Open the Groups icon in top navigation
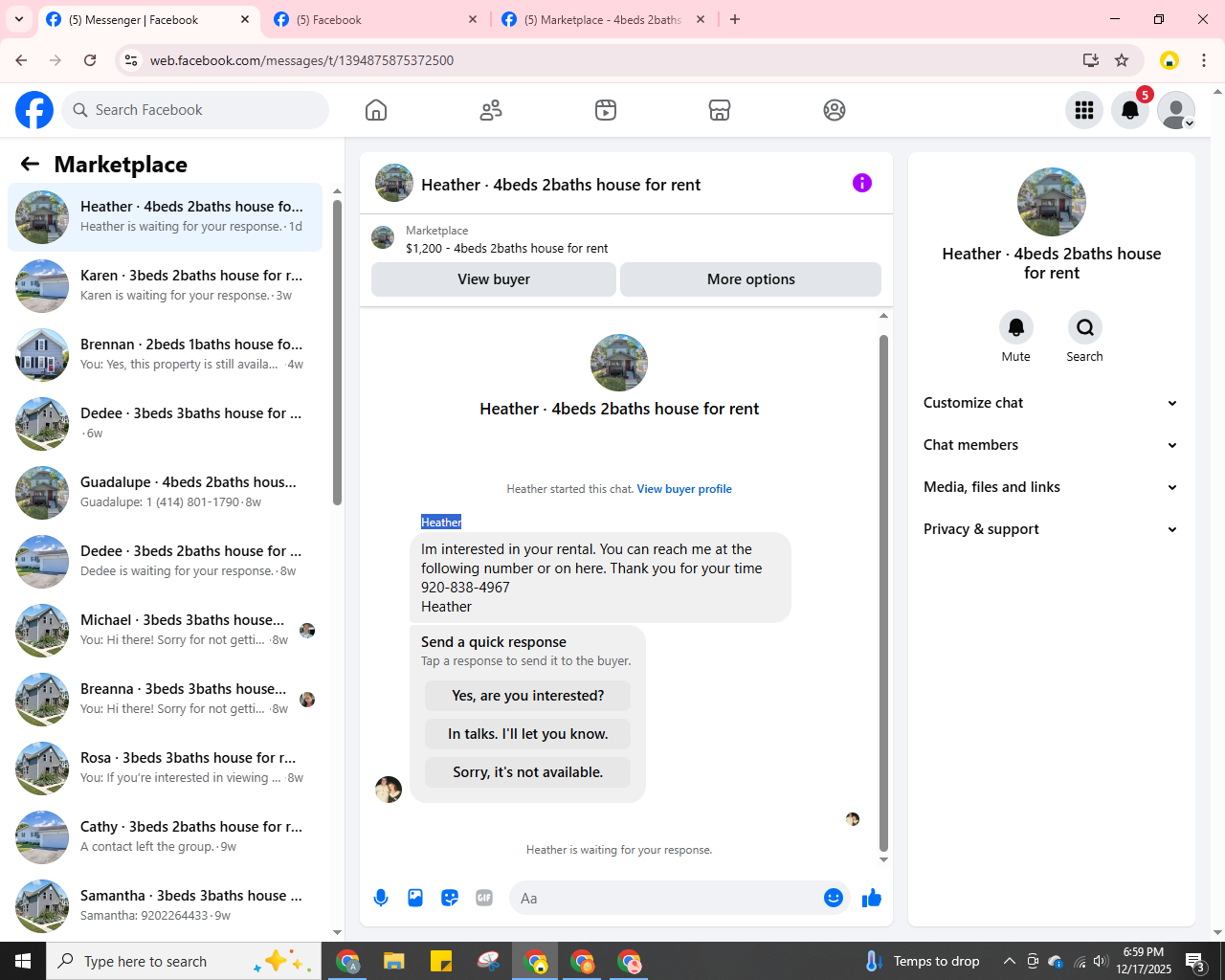 click(x=835, y=110)
